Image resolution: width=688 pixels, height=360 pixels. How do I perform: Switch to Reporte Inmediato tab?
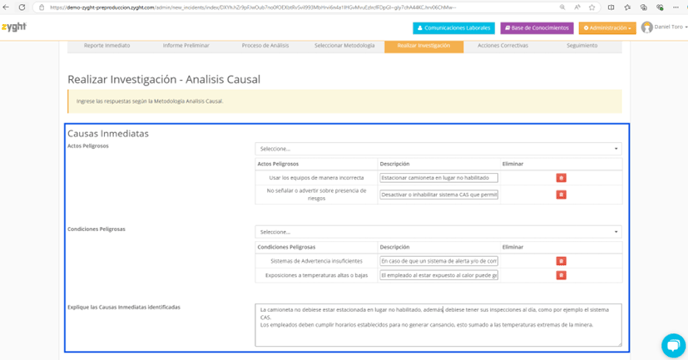click(x=107, y=46)
